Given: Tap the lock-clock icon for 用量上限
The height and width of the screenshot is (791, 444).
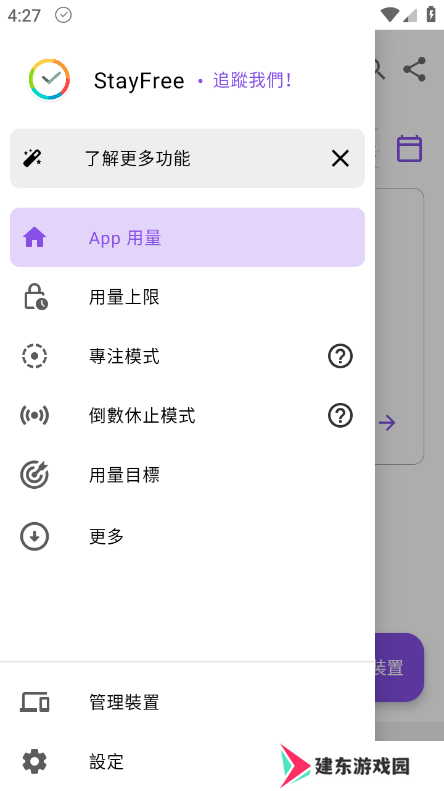Looking at the screenshot, I should pyautogui.click(x=35, y=297).
